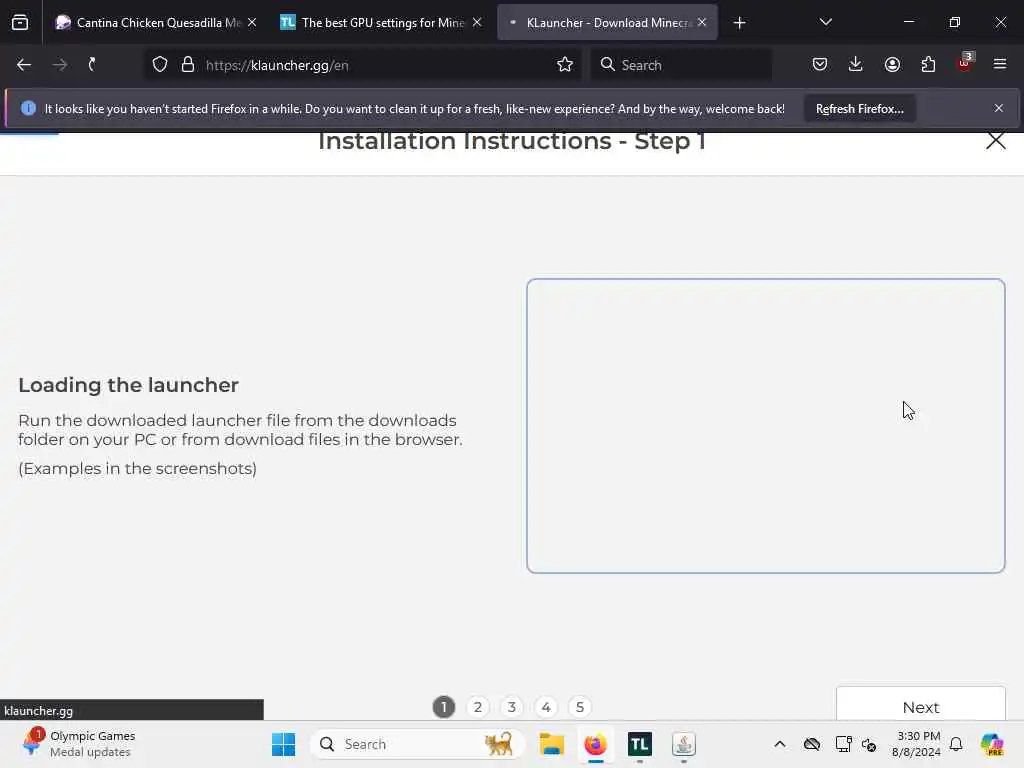Open TLauncher app in taskbar
This screenshot has height=768, width=1024.
point(639,744)
